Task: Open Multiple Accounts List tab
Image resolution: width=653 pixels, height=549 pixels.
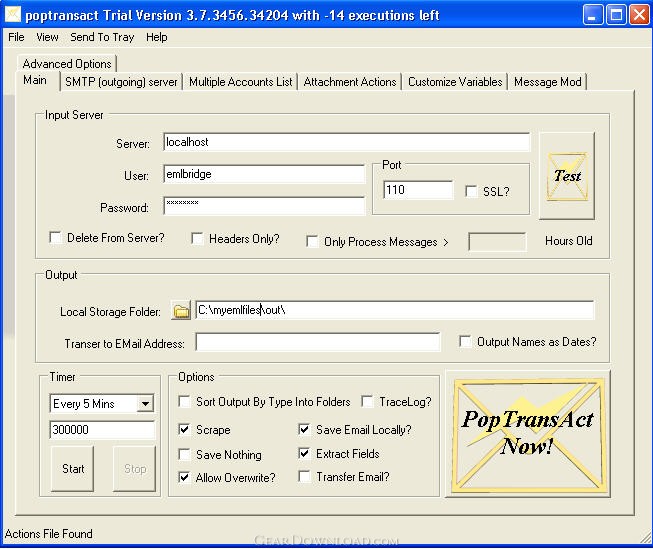Action: pos(241,82)
